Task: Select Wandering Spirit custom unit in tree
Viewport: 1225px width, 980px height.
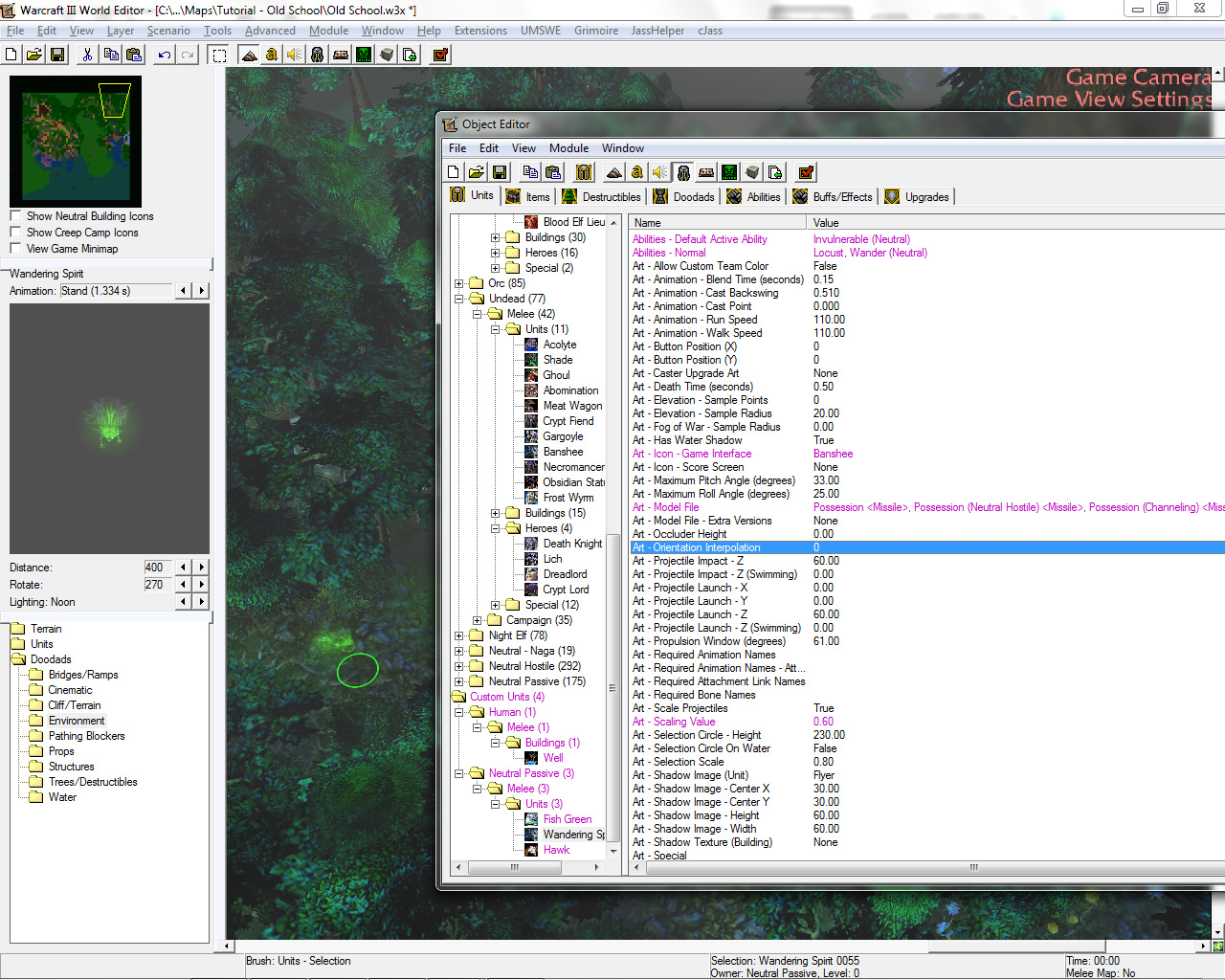Action: tap(572, 835)
